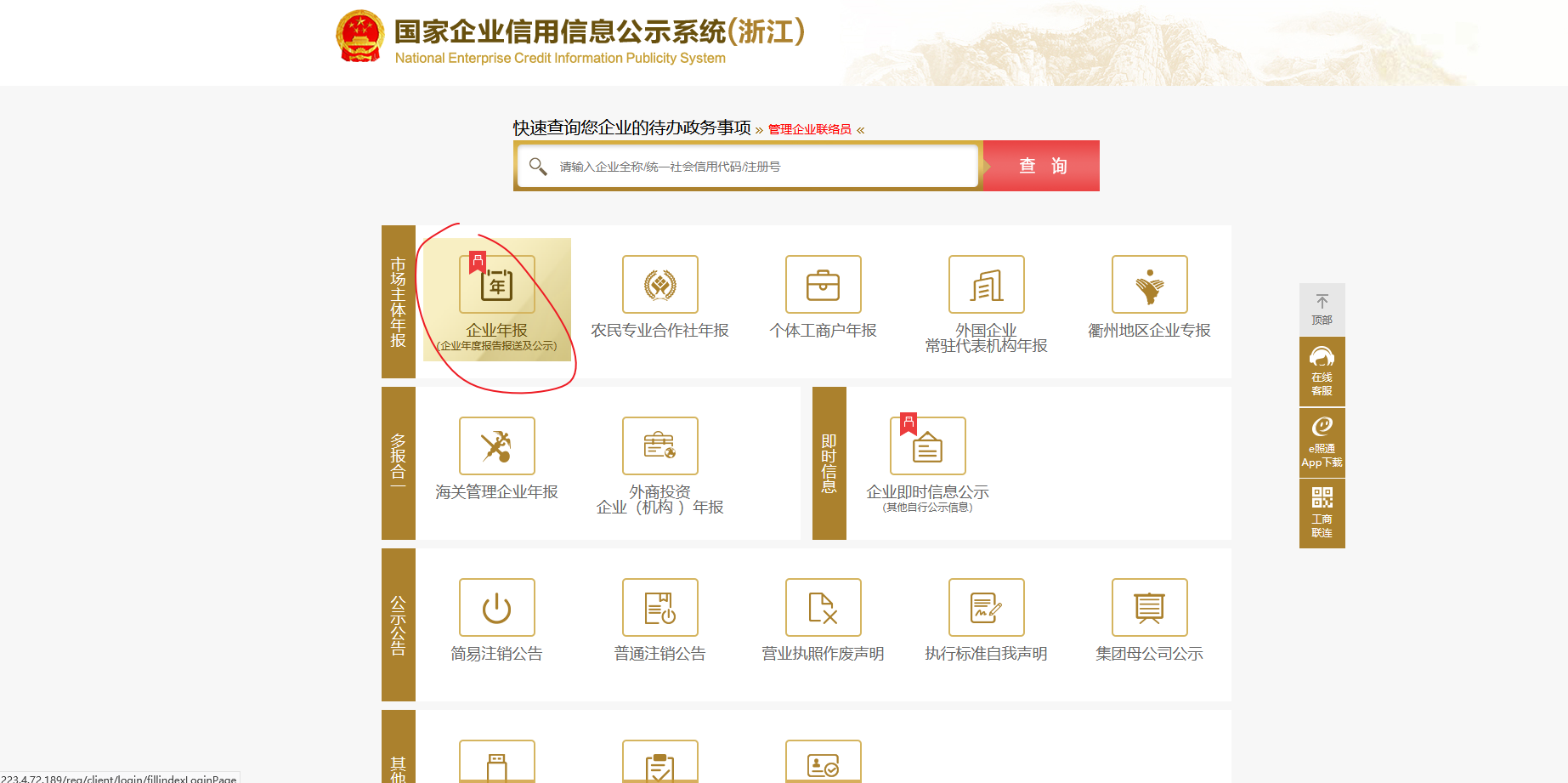The height and width of the screenshot is (783, 1568).
Task: Open the 衢州地区企业专报 icon
Action: pos(1150,284)
